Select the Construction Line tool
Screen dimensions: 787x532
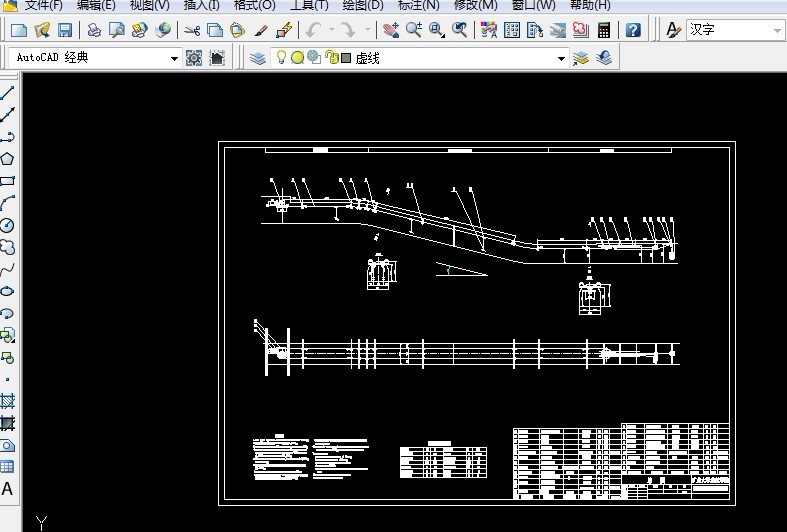[x=8, y=115]
